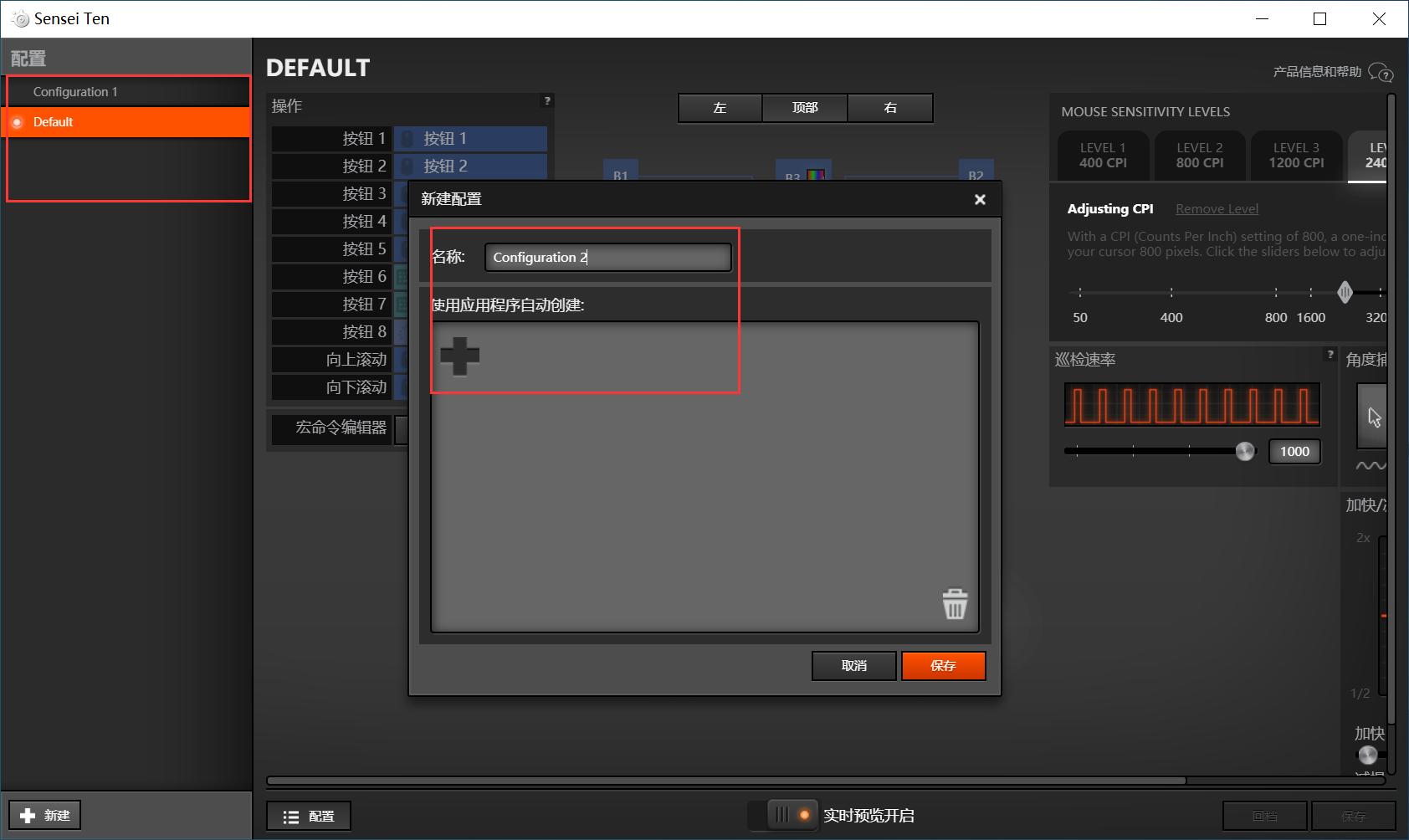Click the orange 保存 button in the dialog
The width and height of the screenshot is (1409, 840).
pyautogui.click(x=944, y=666)
